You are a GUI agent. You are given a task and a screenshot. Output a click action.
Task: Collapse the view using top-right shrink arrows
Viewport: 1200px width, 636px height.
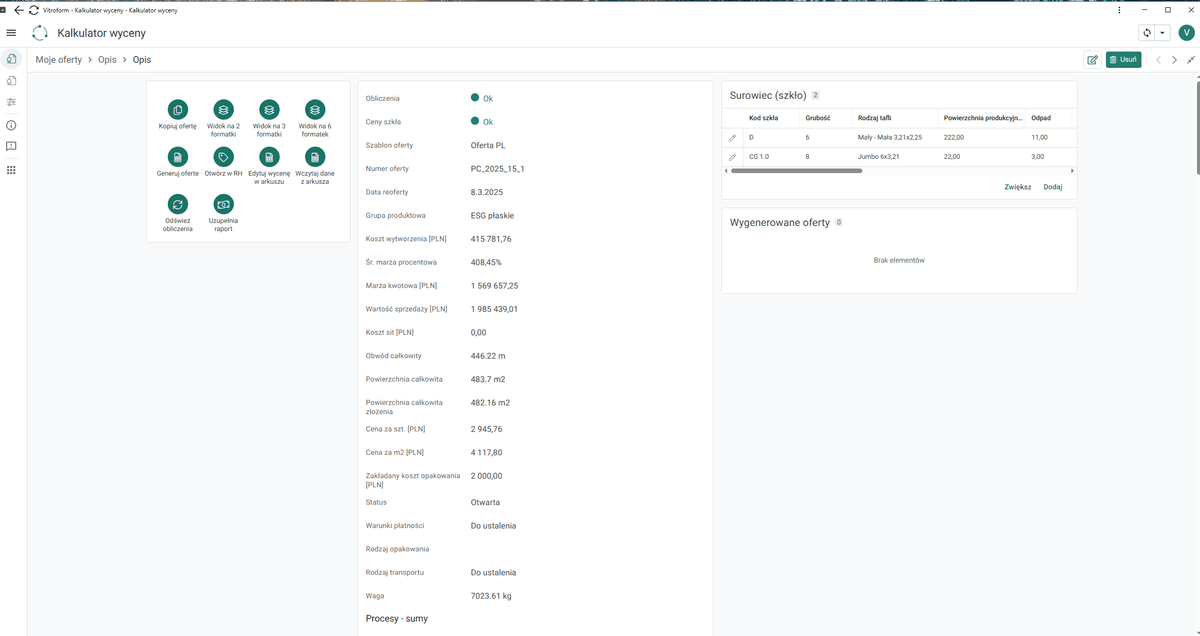[1191, 60]
